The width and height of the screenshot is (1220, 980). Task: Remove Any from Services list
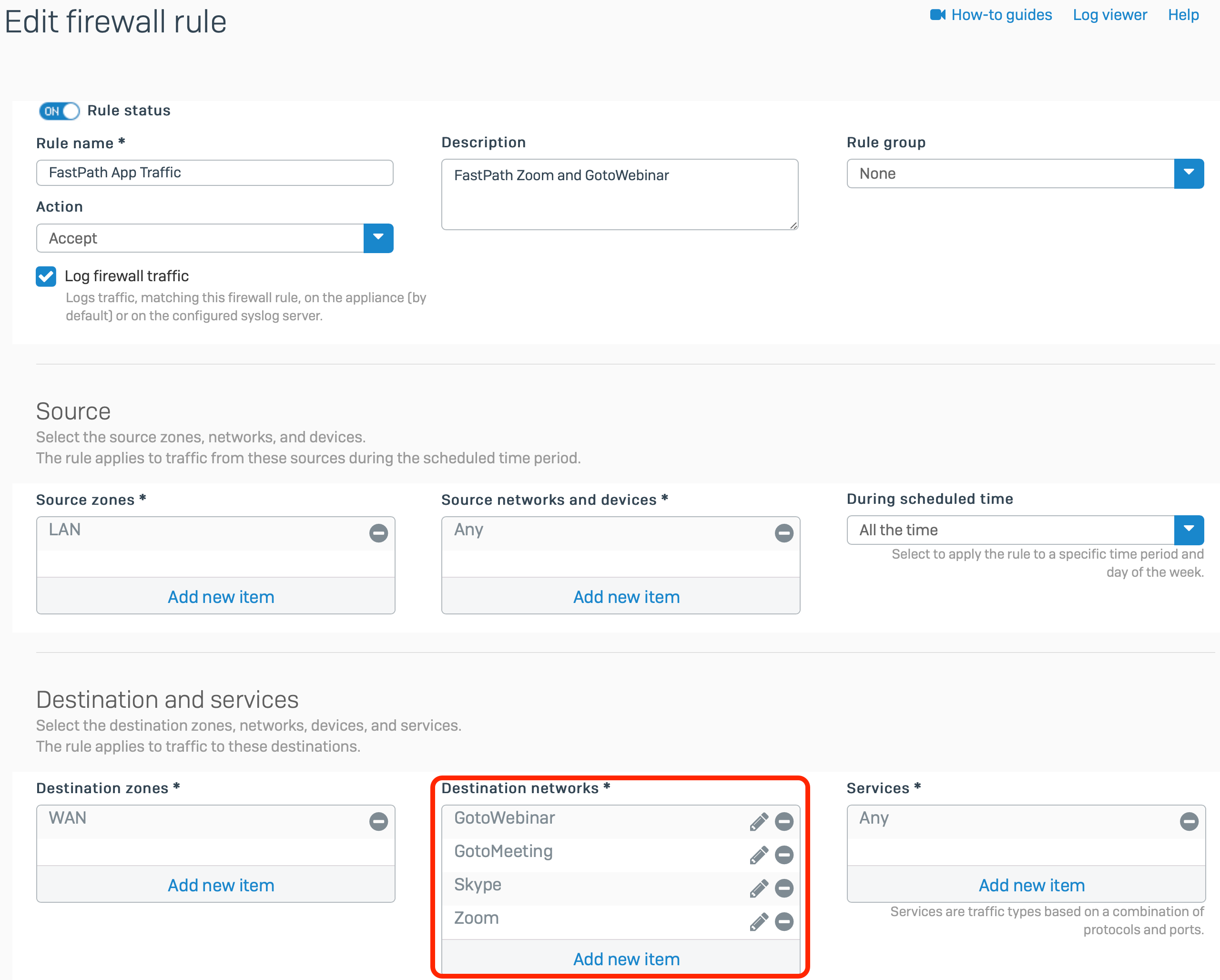click(x=1189, y=822)
